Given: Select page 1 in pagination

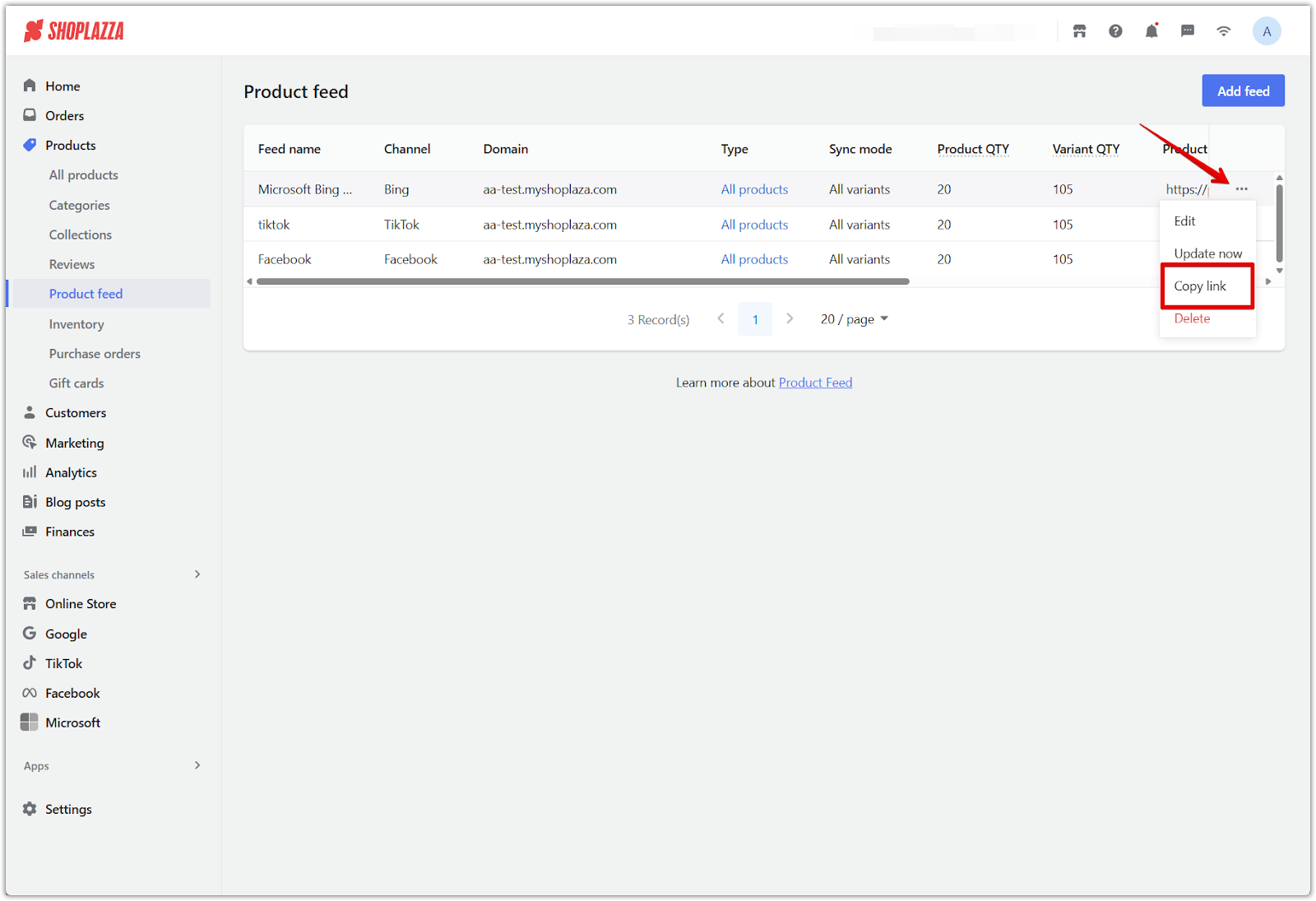Looking at the screenshot, I should point(755,319).
